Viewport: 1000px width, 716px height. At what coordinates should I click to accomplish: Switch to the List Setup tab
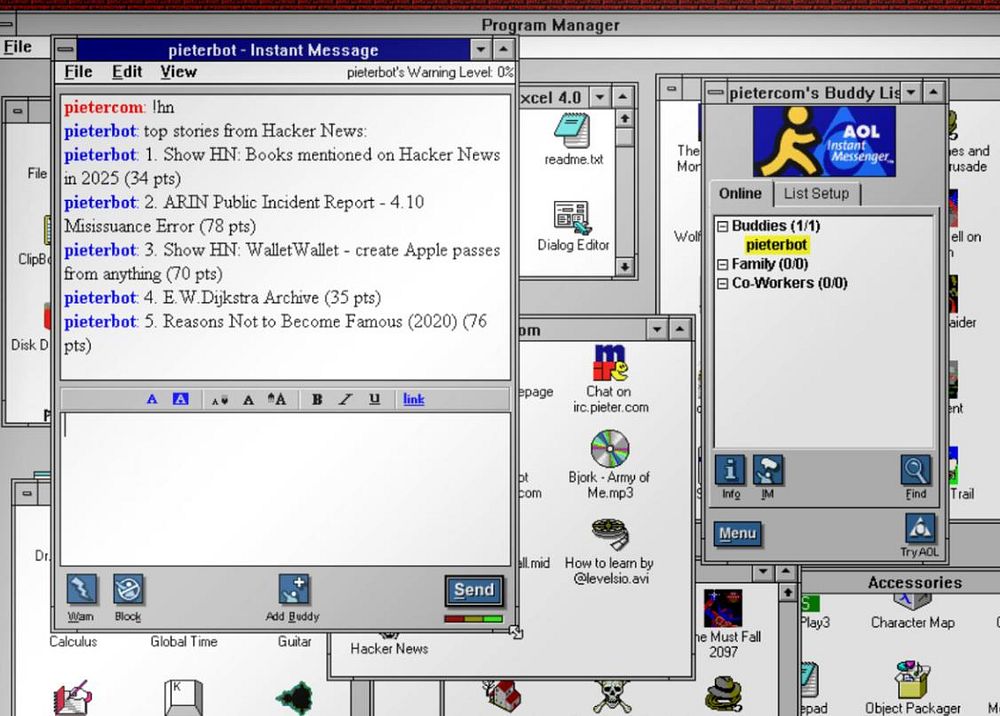pos(816,193)
